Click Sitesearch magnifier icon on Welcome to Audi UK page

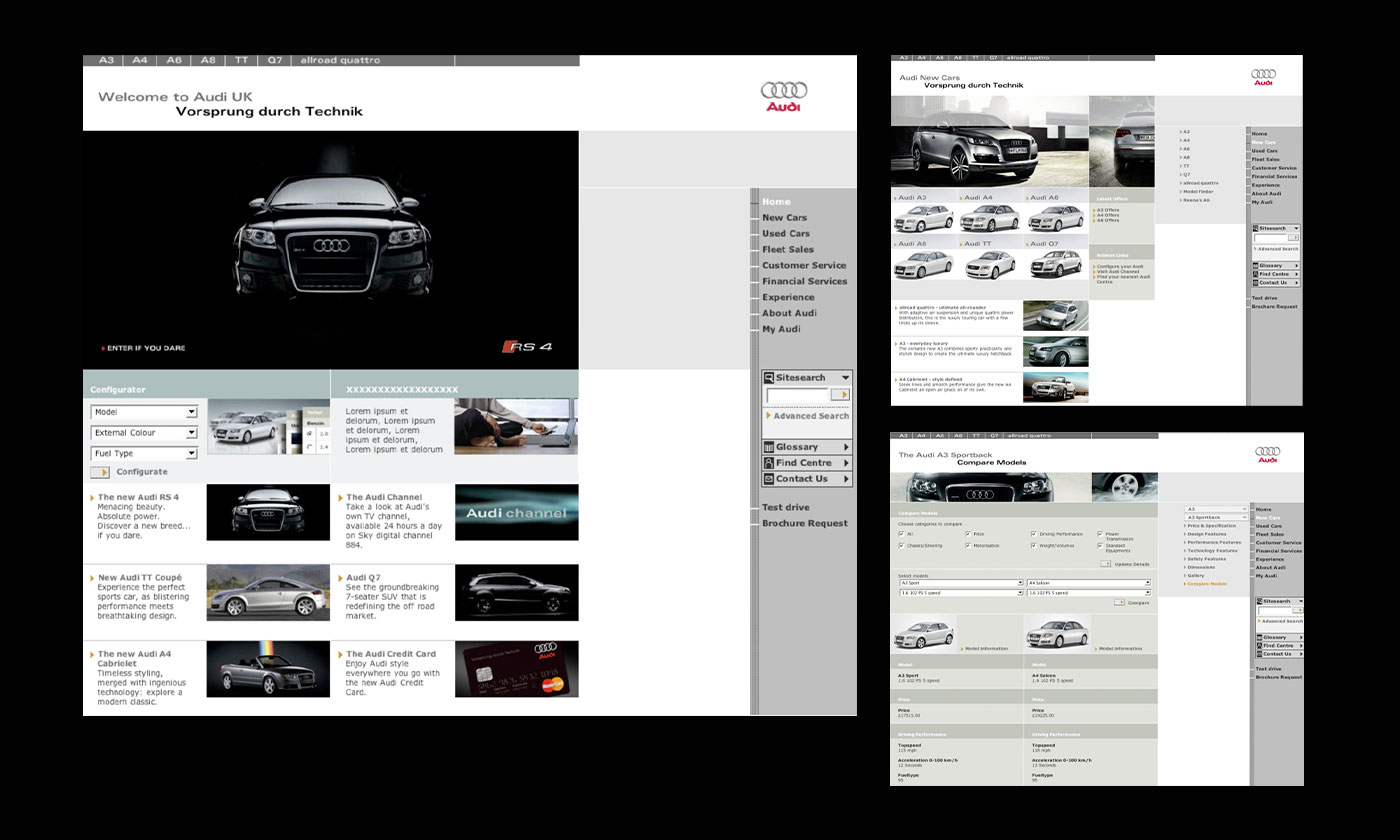[x=768, y=378]
